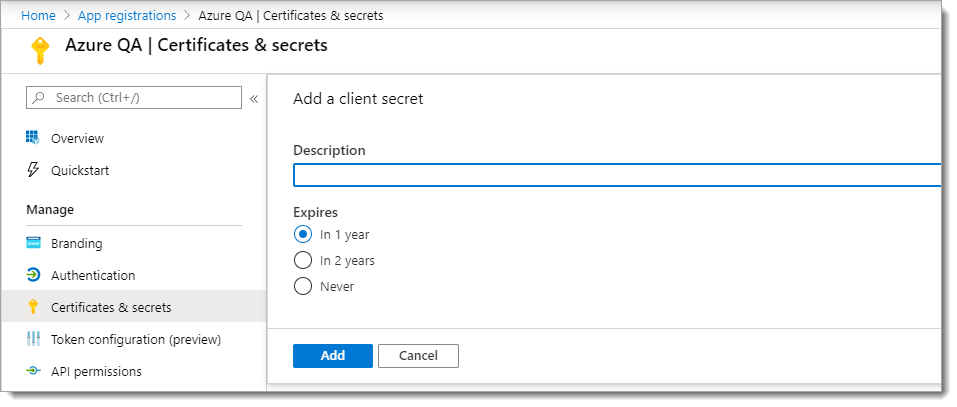Click the Branding icon in sidebar

point(33,243)
